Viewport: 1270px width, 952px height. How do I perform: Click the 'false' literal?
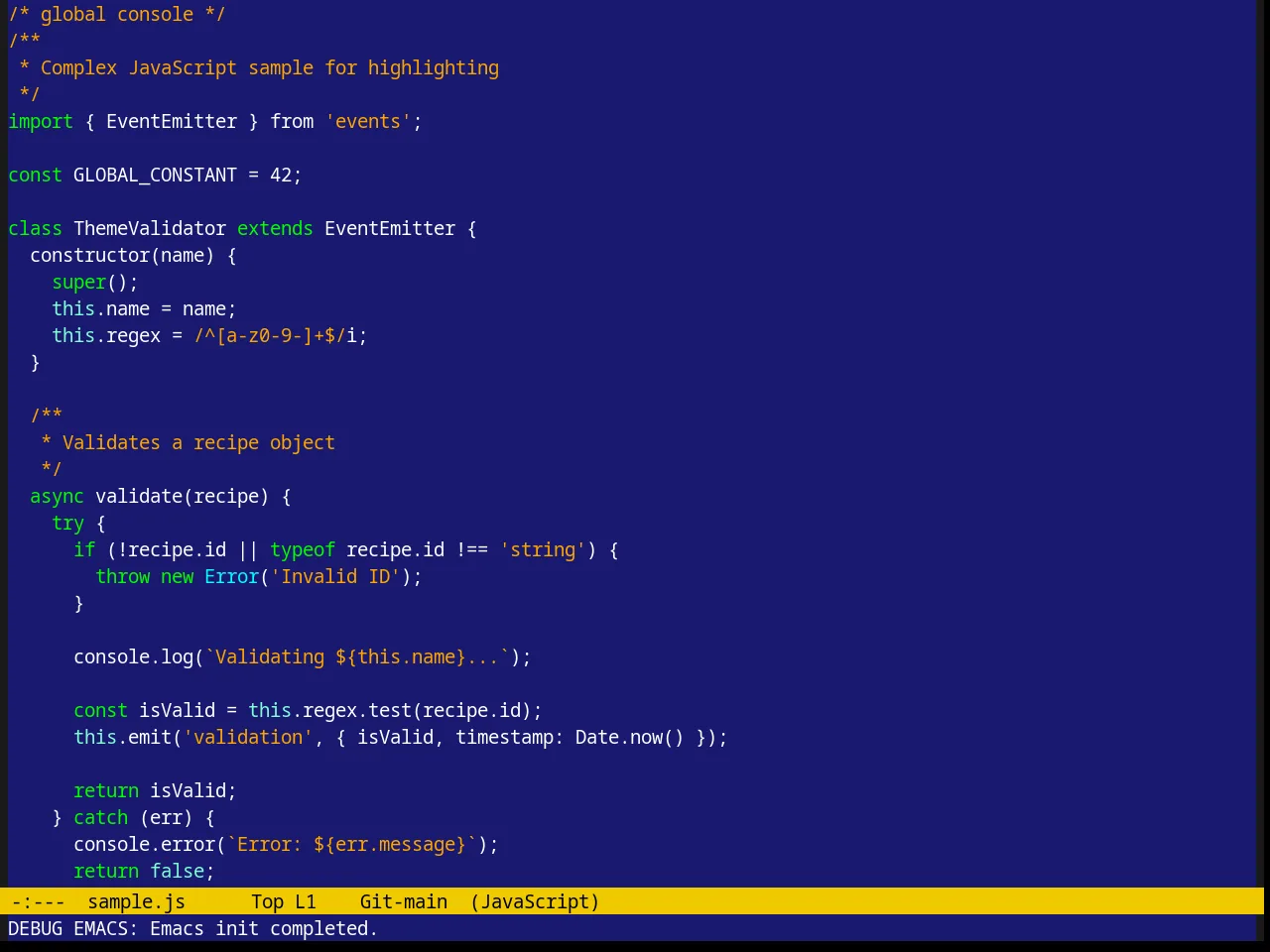point(177,871)
